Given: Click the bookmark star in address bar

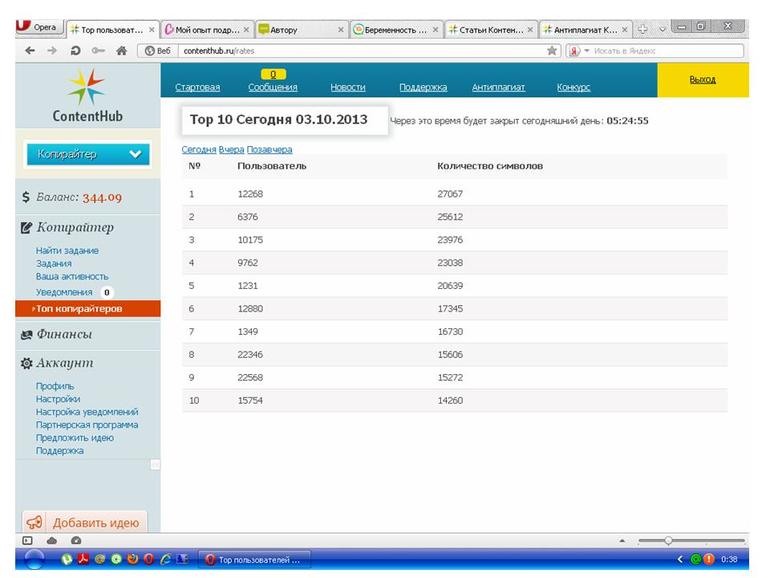Looking at the screenshot, I should point(552,50).
